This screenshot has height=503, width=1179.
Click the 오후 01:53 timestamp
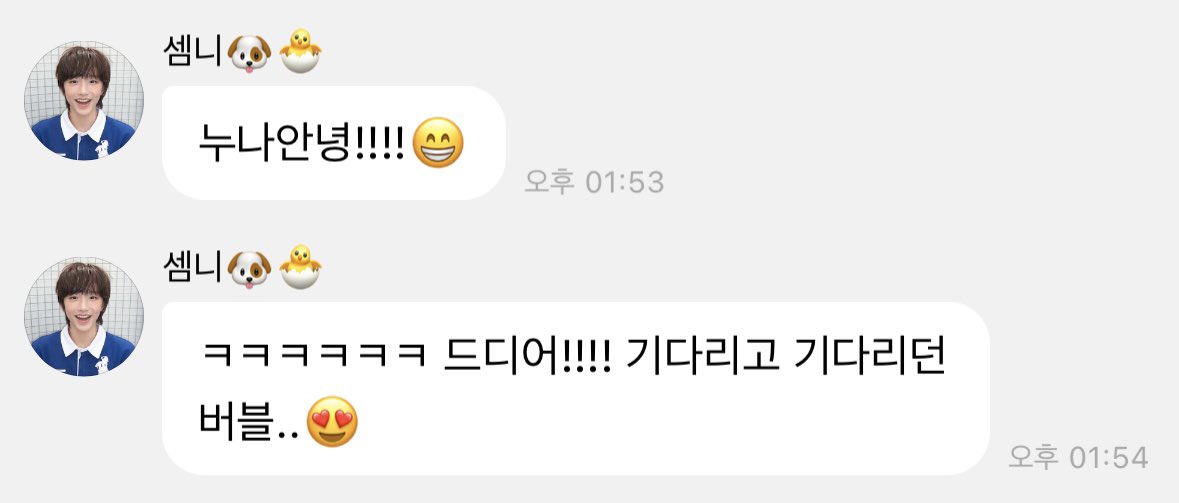[594, 183]
